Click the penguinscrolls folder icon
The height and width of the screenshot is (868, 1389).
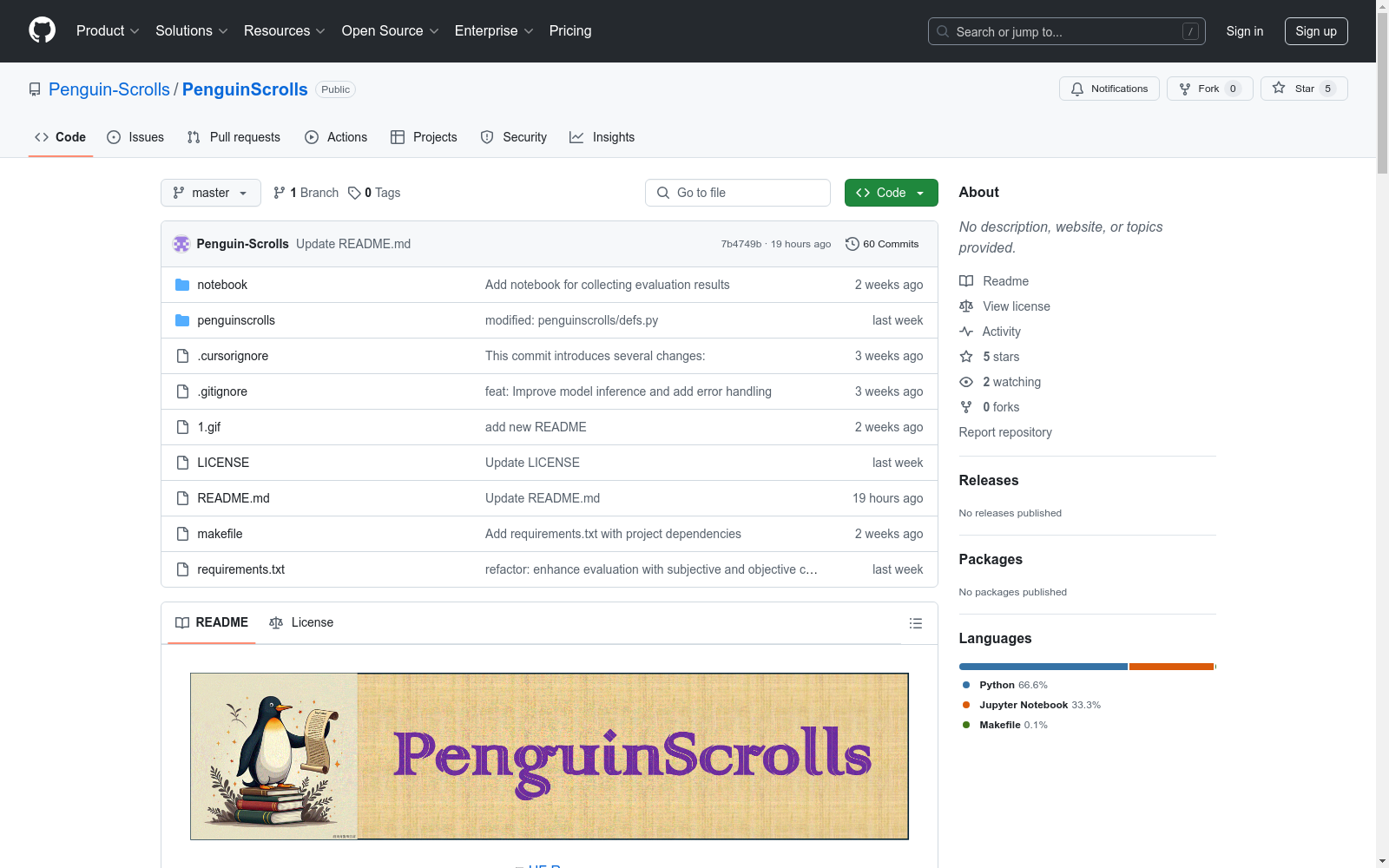pos(182,320)
